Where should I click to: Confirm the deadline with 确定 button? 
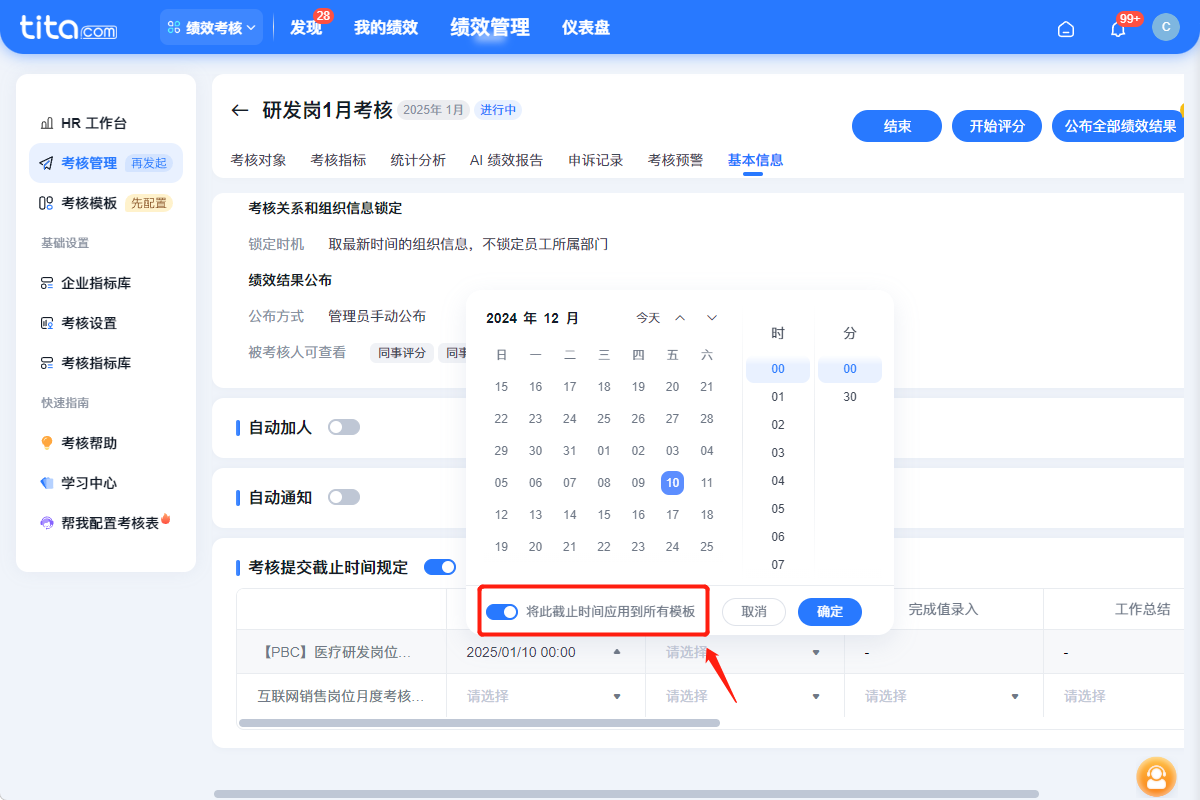coord(830,611)
